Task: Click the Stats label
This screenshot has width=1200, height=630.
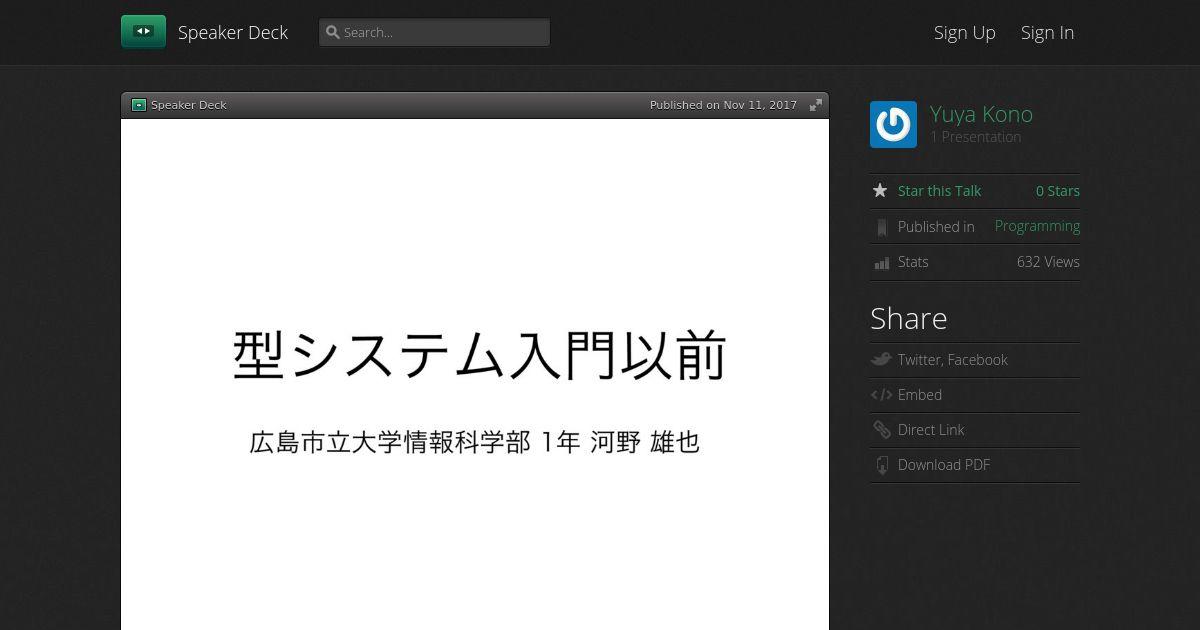Action: pos(913,262)
